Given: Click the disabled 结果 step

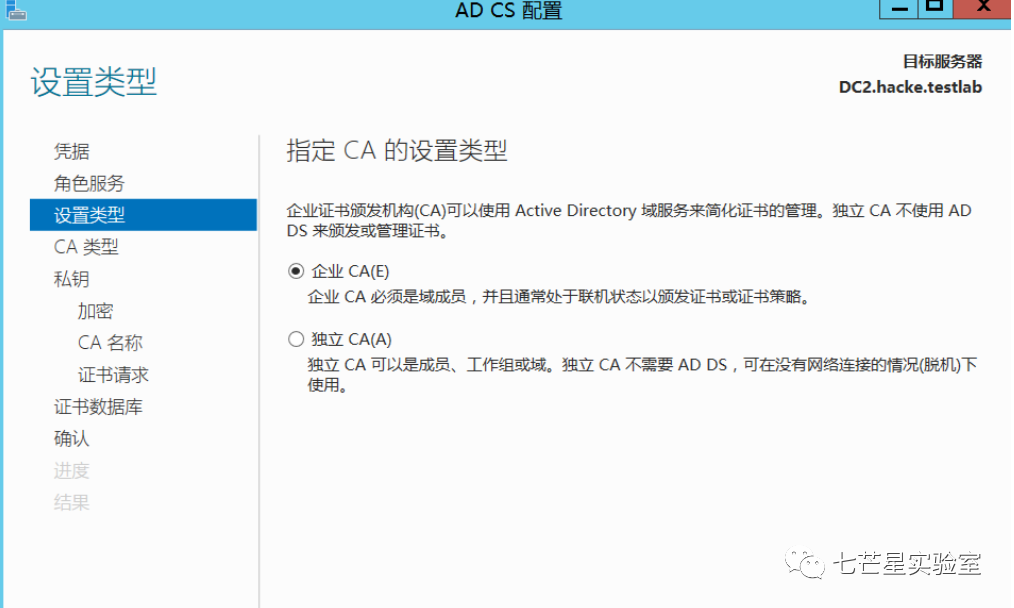Looking at the screenshot, I should pyautogui.click(x=71, y=503).
